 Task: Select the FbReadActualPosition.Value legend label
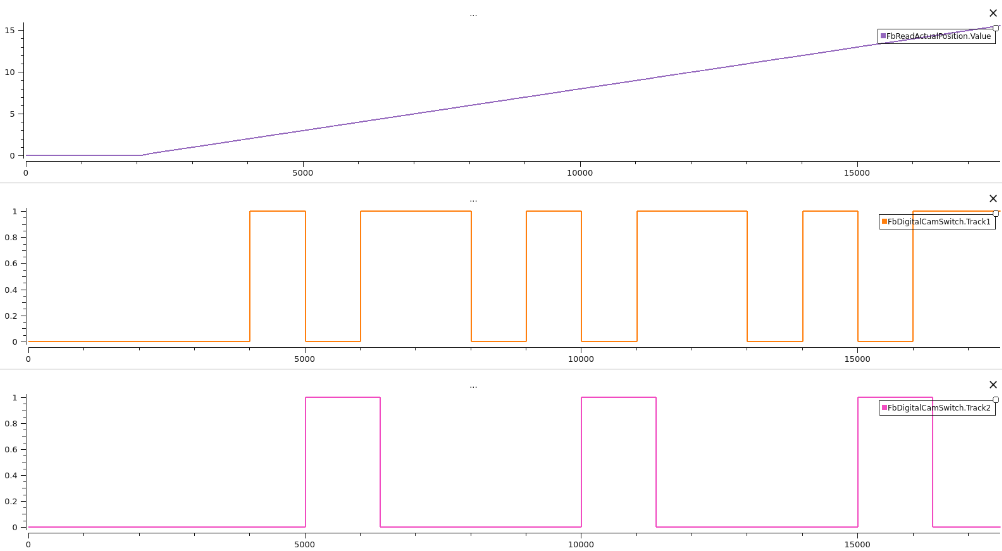[x=939, y=36]
